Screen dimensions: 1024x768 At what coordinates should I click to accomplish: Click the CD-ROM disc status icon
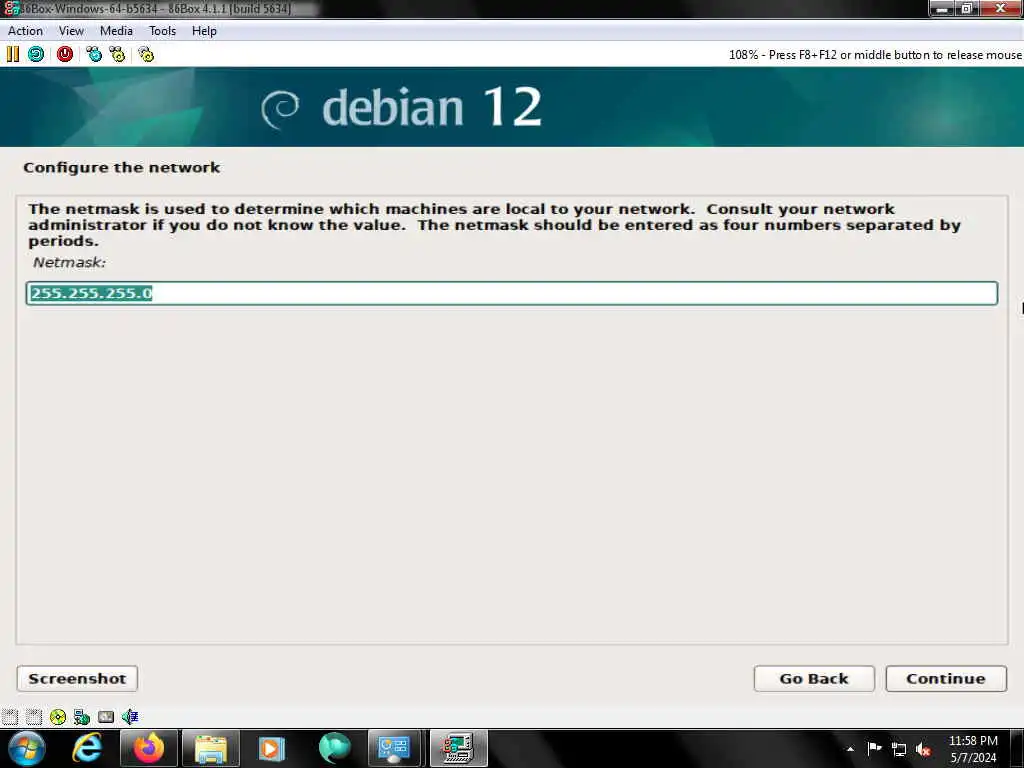coord(57,717)
